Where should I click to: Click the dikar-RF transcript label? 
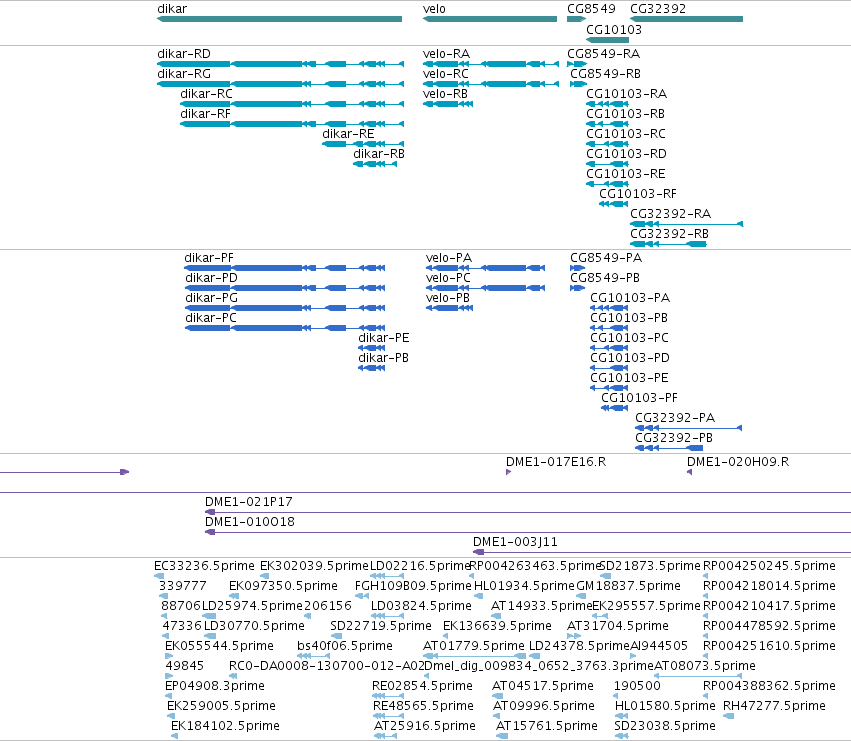[x=205, y=114]
